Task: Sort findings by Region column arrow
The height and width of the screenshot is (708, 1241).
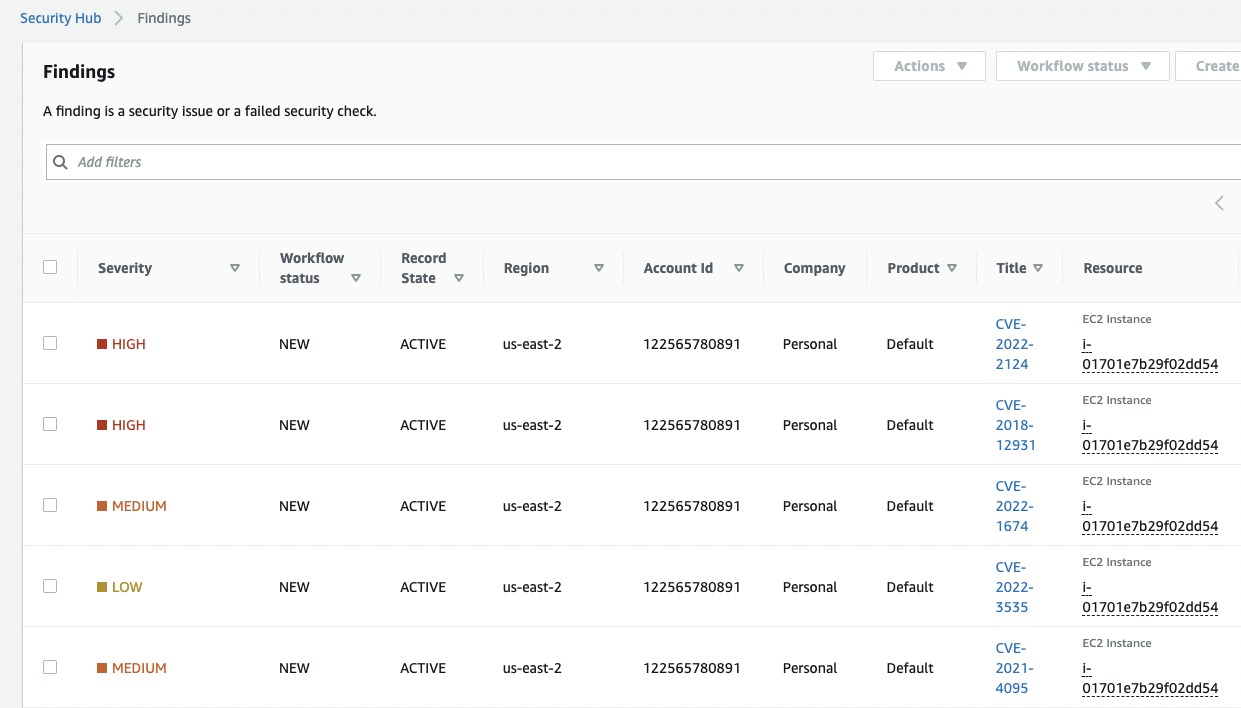Action: (599, 268)
